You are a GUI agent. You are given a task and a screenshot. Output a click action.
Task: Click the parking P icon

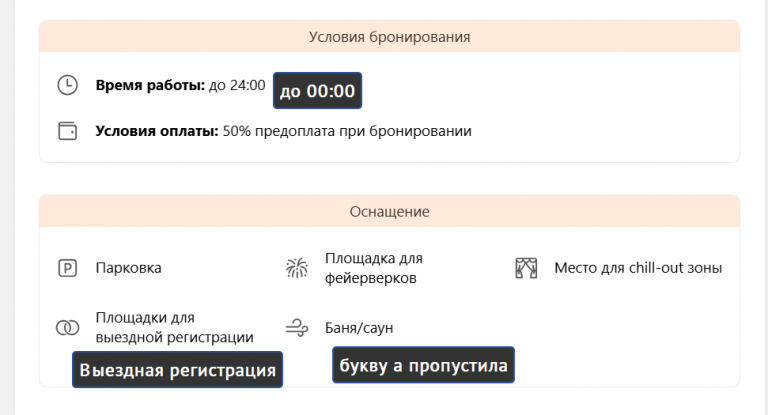68,268
